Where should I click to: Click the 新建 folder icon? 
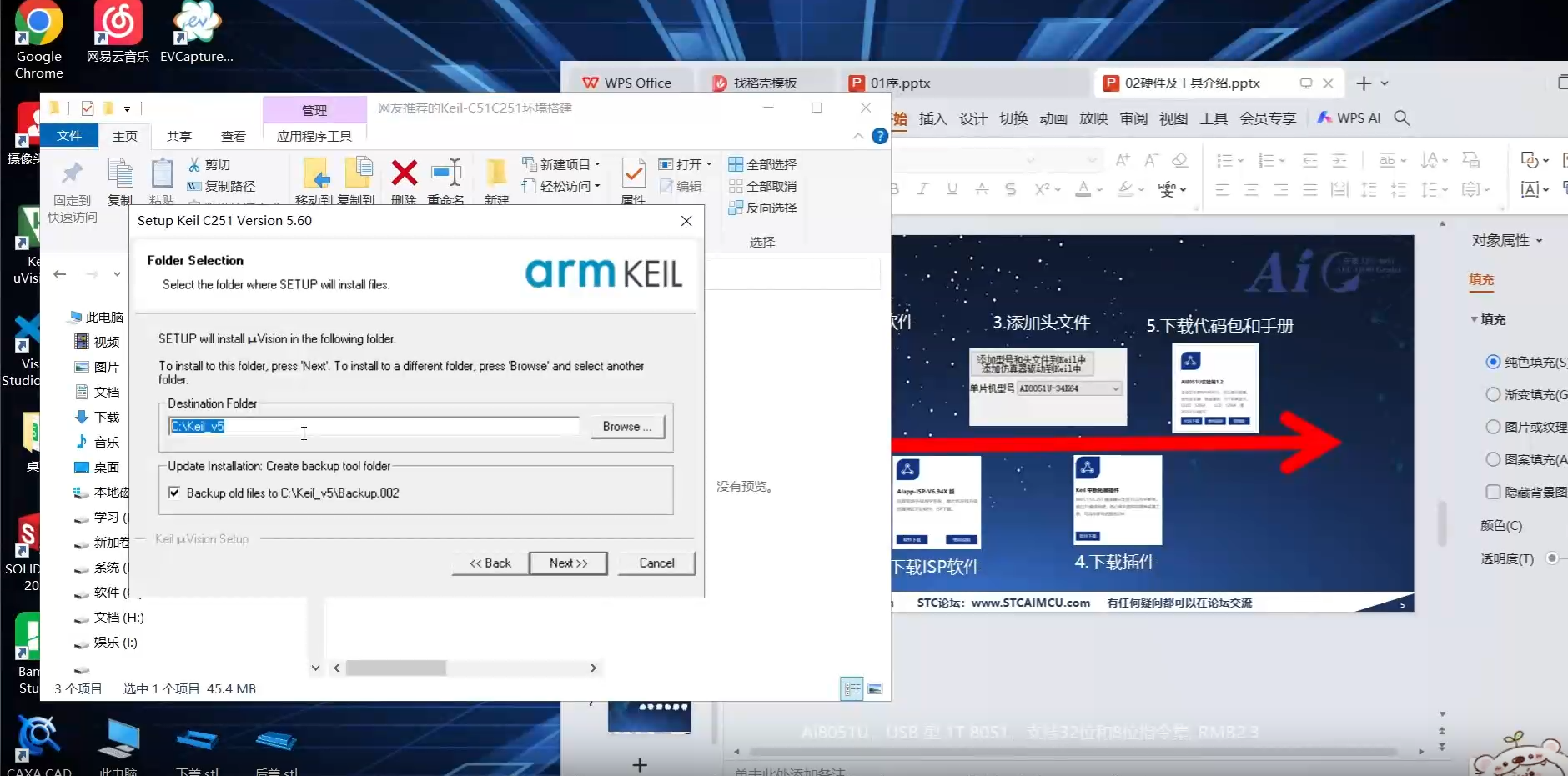496,173
